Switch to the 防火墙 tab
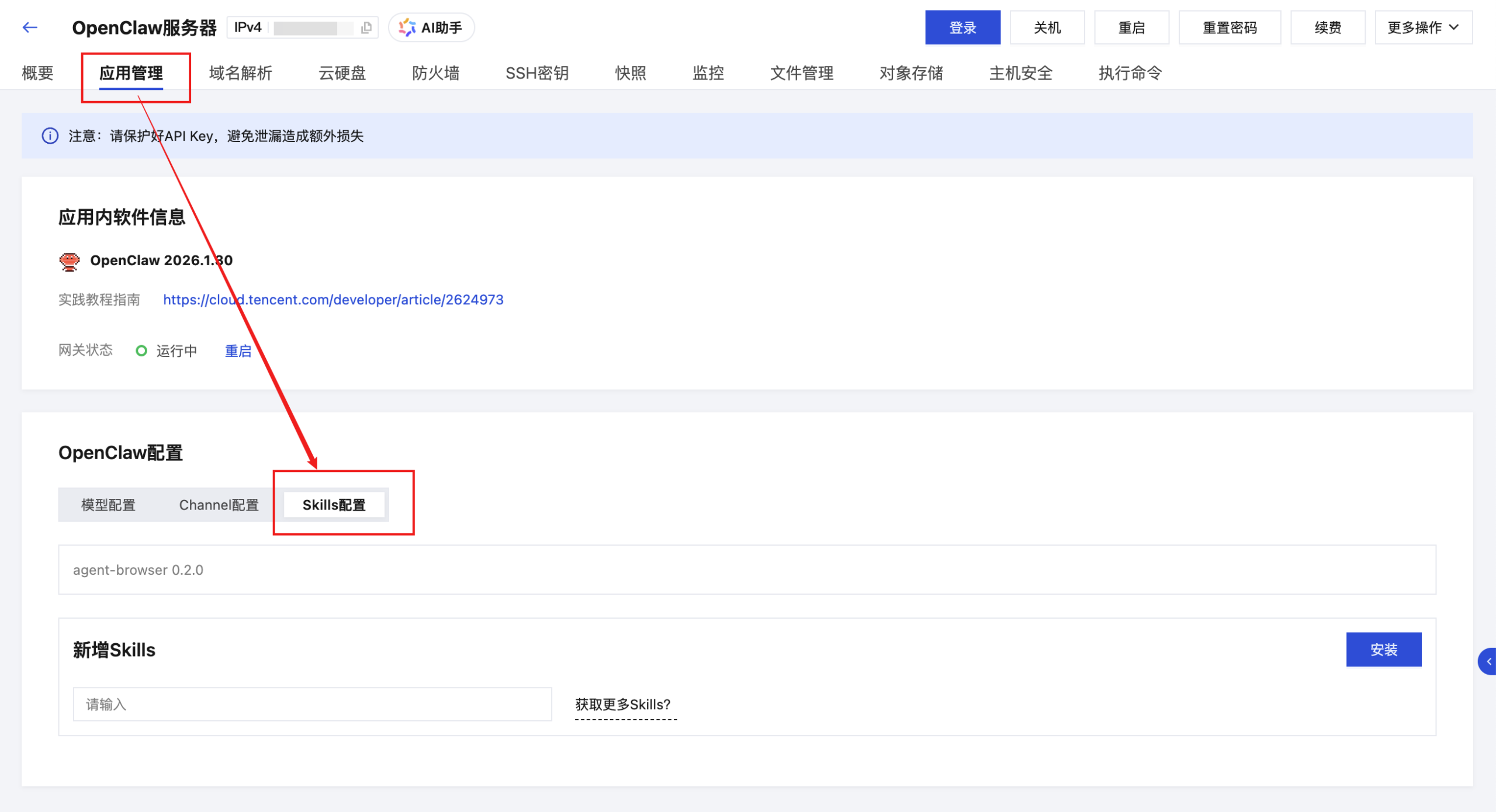 (435, 73)
